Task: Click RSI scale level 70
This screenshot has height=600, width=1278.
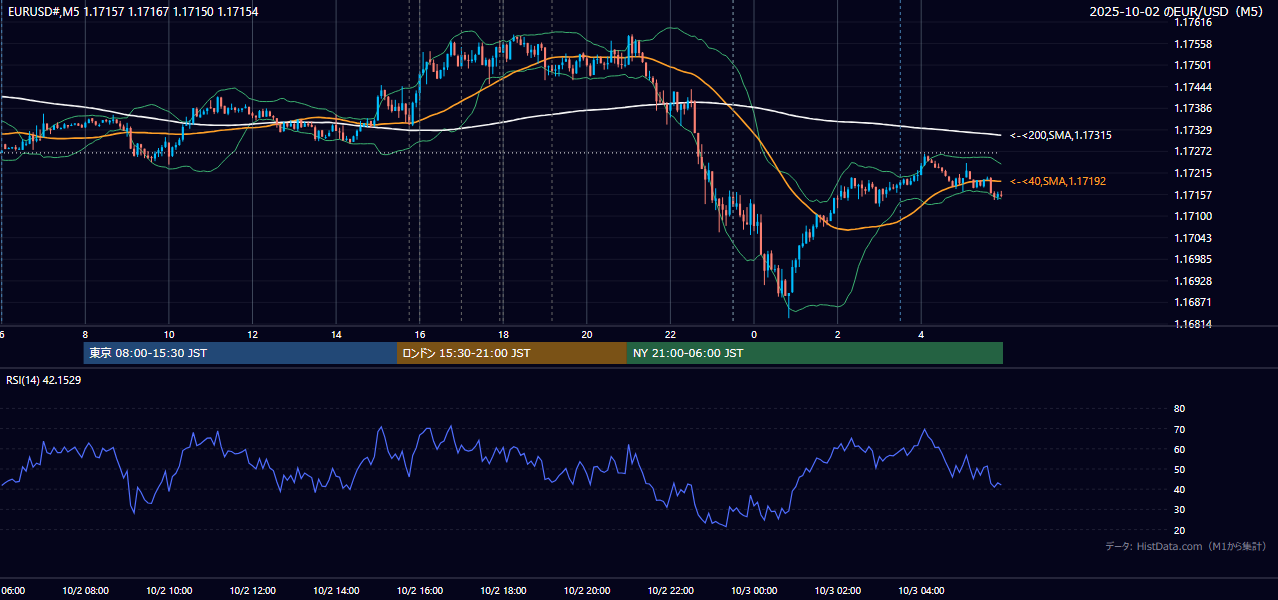Action: point(1179,429)
